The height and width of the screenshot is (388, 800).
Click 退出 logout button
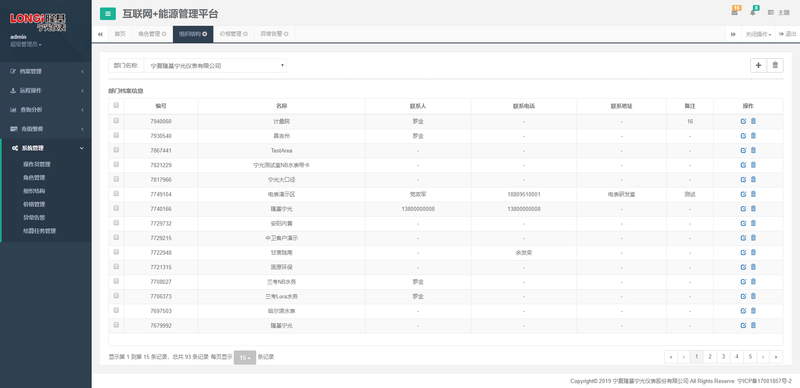(x=787, y=34)
